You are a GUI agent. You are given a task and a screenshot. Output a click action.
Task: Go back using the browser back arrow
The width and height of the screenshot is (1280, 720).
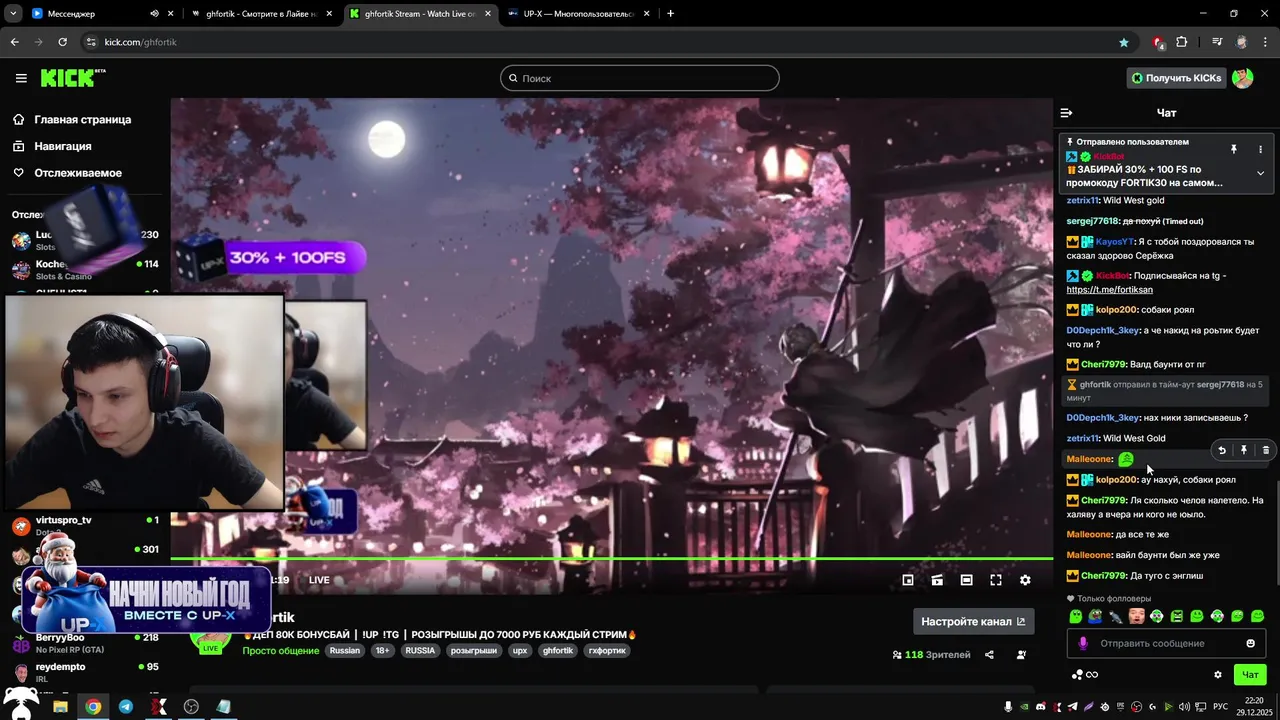coord(14,42)
